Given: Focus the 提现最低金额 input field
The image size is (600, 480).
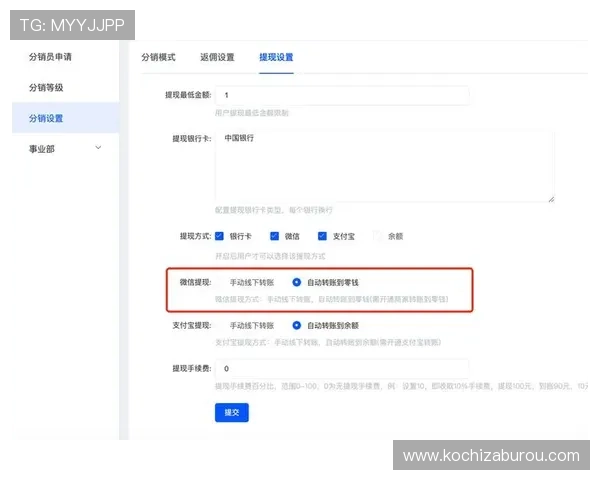Looking at the screenshot, I should pyautogui.click(x=342, y=95).
